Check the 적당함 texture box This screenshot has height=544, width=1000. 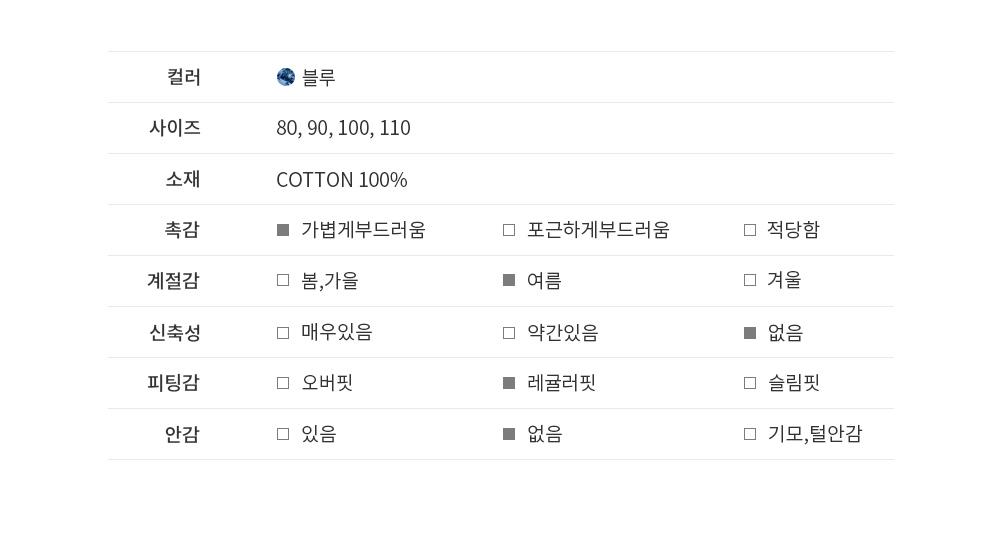click(x=750, y=230)
